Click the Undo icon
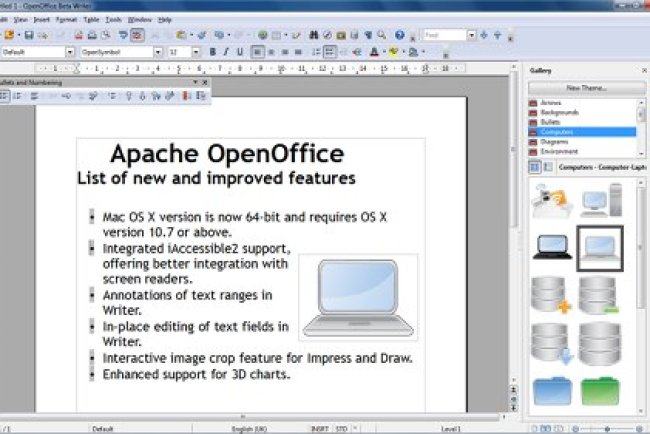 [x=219, y=35]
